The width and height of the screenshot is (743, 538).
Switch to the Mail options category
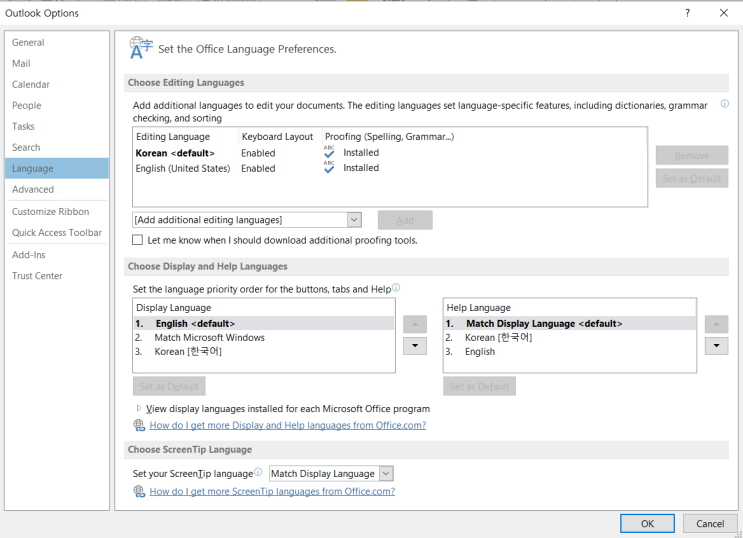[57, 64]
